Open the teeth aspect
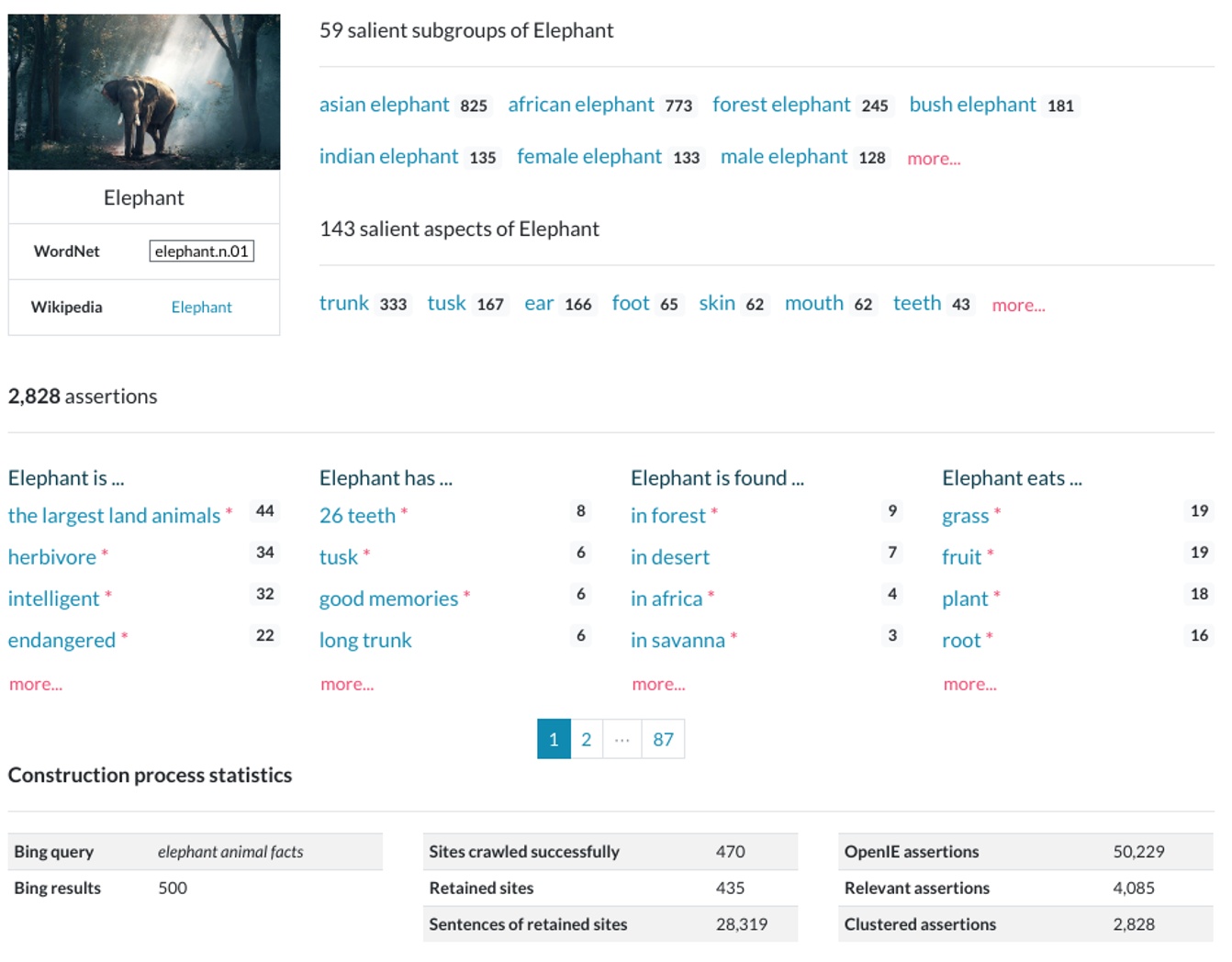1232x962 pixels. click(916, 304)
